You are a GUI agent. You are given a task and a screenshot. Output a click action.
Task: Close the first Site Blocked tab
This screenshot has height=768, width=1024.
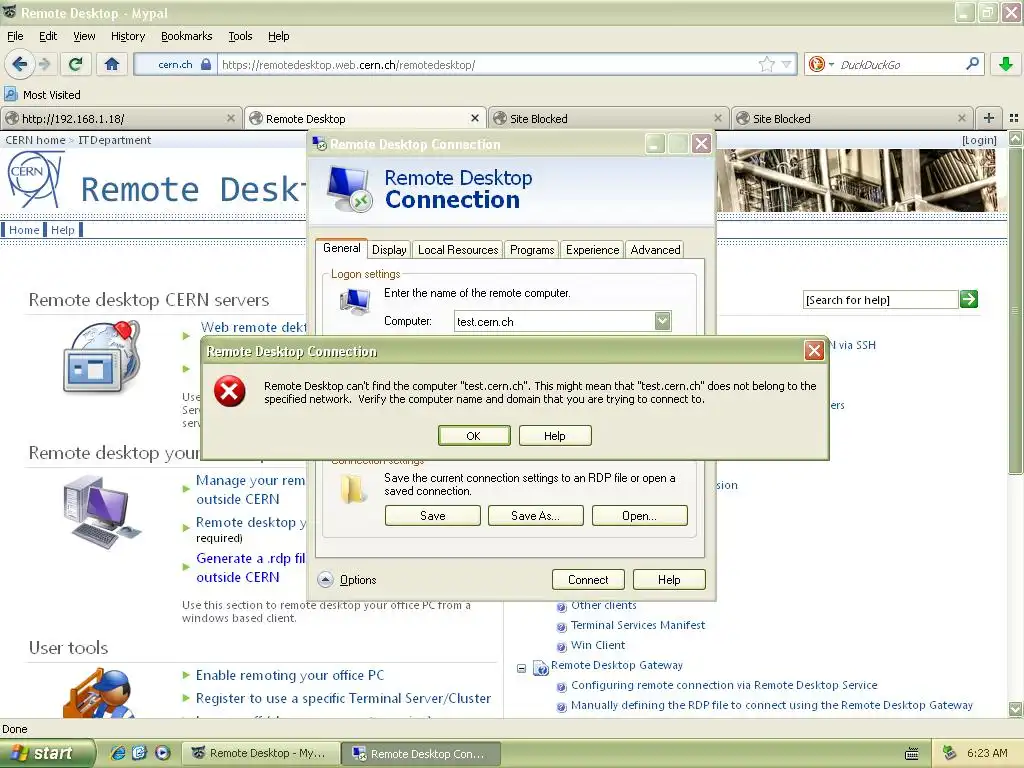point(718,118)
